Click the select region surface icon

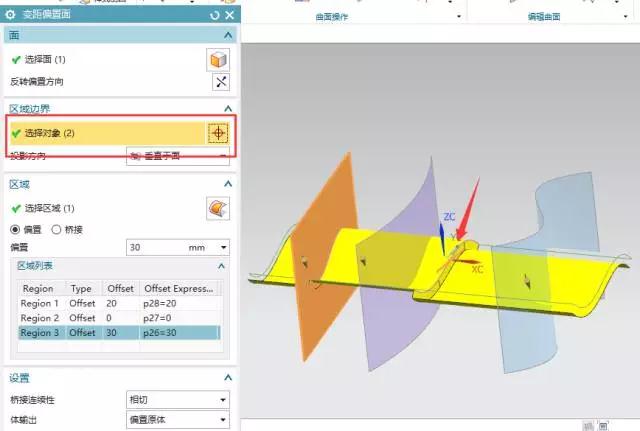click(218, 208)
